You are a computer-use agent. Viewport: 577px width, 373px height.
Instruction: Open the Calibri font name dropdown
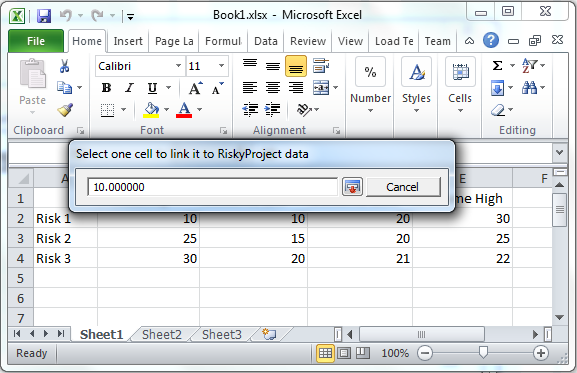pos(178,66)
